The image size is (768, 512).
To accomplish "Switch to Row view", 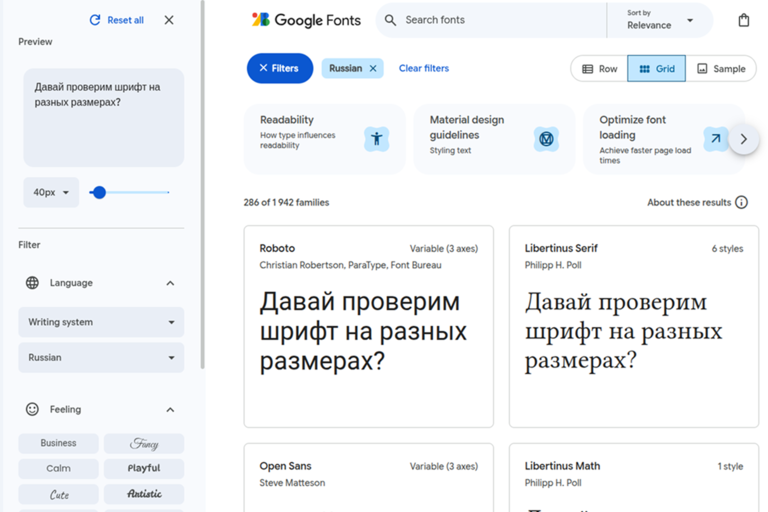I will 600,69.
